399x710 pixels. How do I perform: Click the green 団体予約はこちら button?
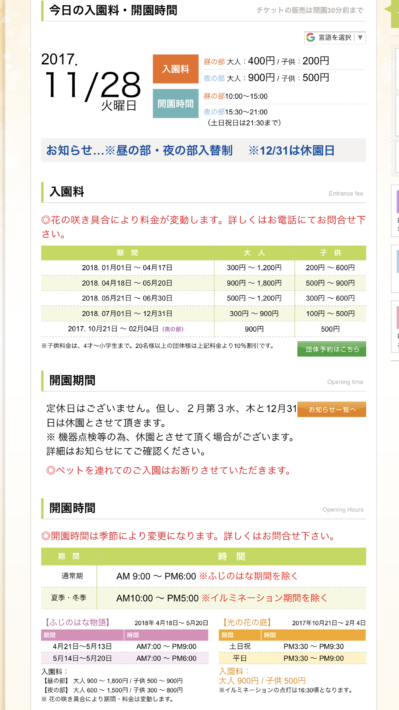pyautogui.click(x=332, y=349)
